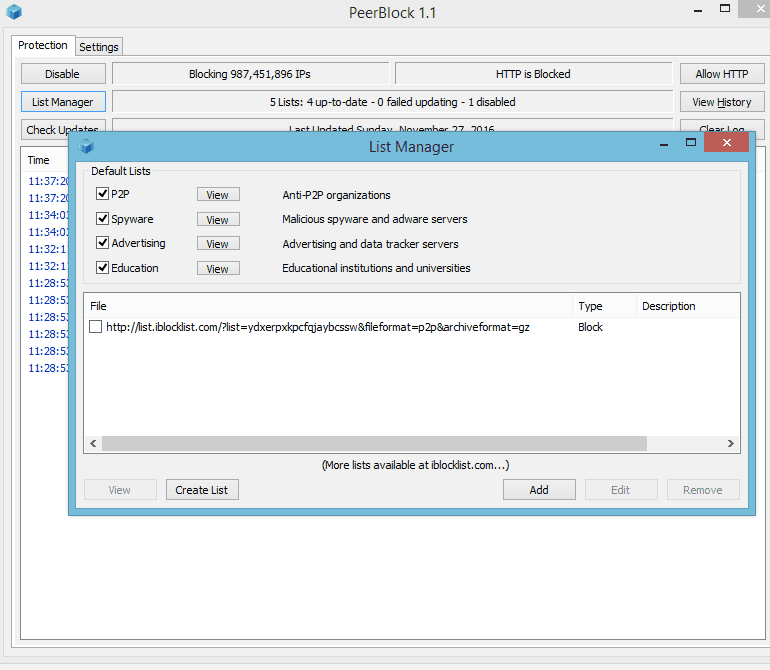Minimize the PeerBlock main window
The height and width of the screenshot is (670, 770).
tap(698, 11)
